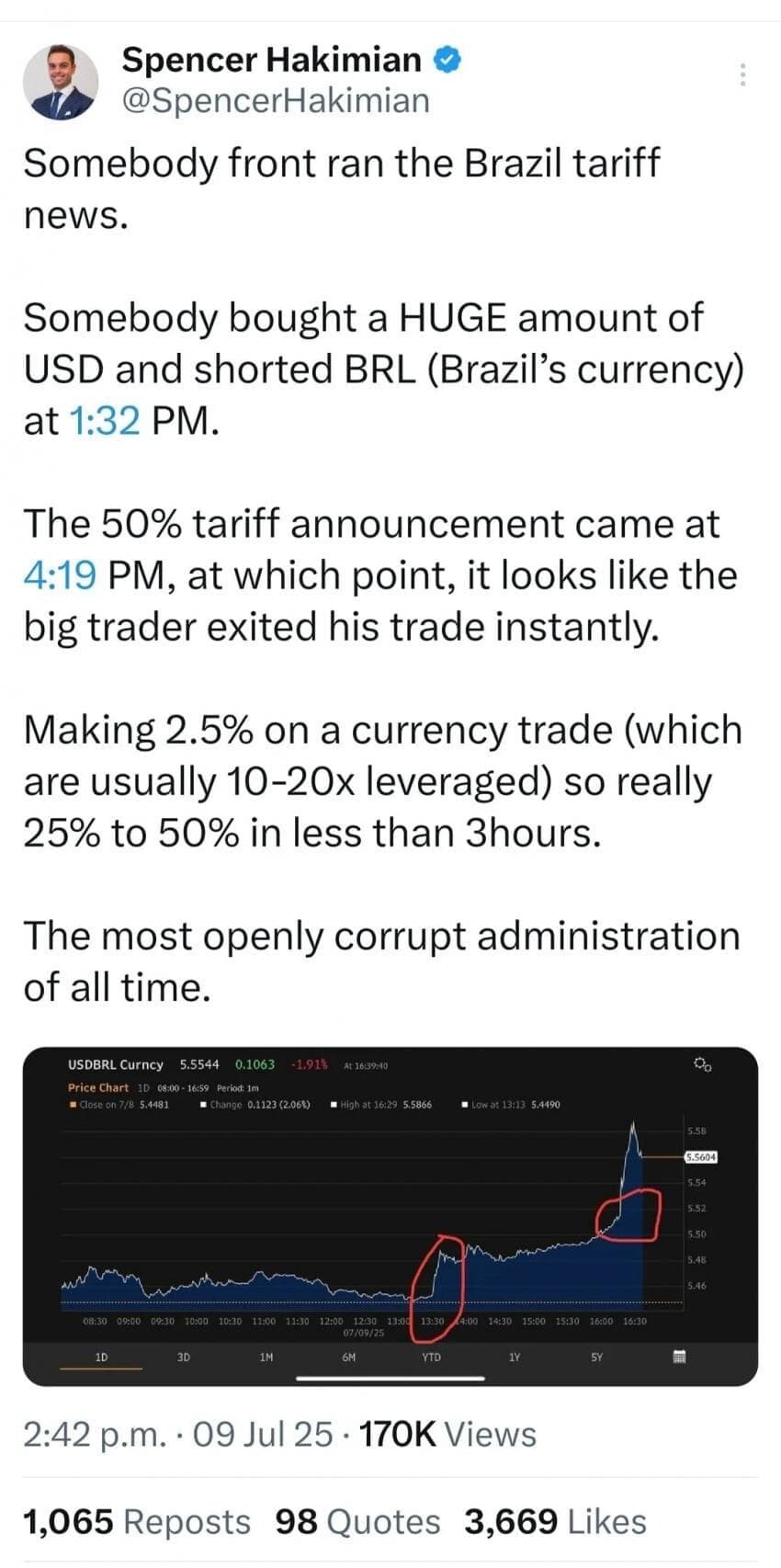Open chart settings gear icon
Viewport: 781px width, 1568px height.
[x=702, y=1064]
